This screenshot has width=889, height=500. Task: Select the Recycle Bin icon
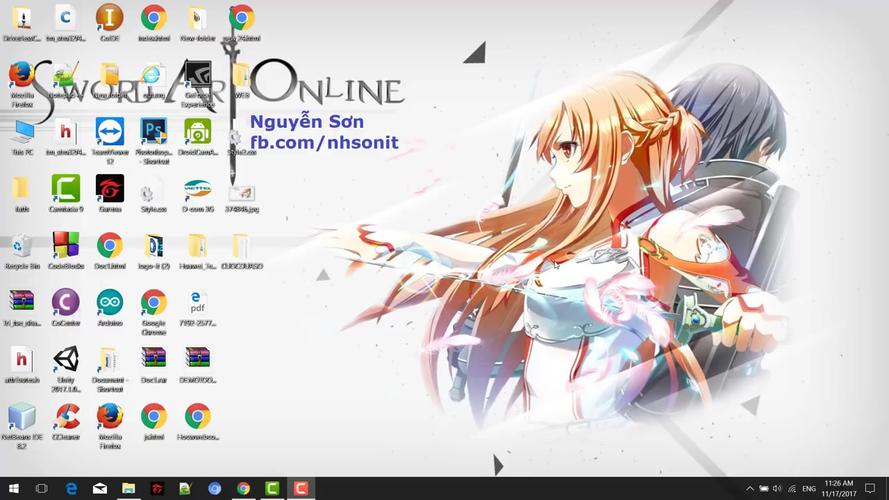pos(22,245)
